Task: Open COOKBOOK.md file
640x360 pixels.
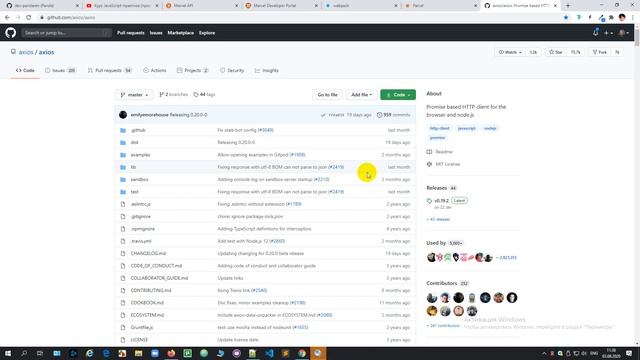Action: (x=147, y=303)
